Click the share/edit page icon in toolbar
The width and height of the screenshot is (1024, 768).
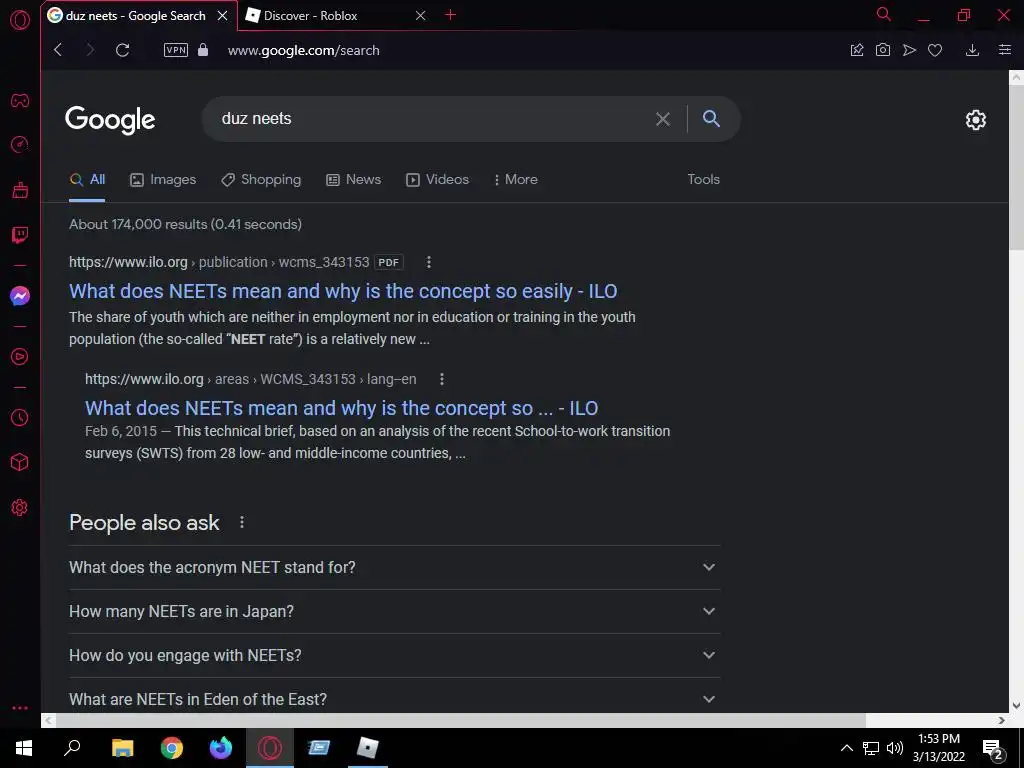[x=857, y=50]
